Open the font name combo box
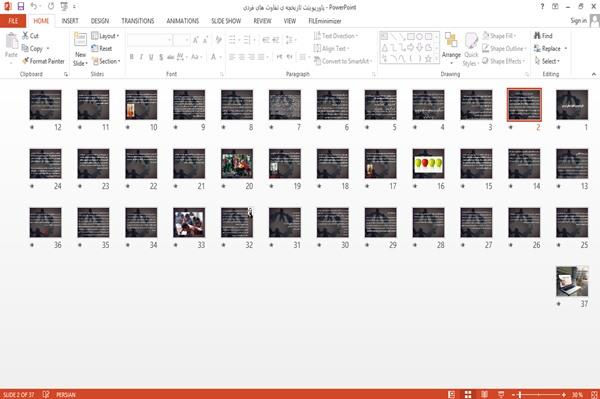This screenshot has width=600, height=399. click(x=149, y=40)
